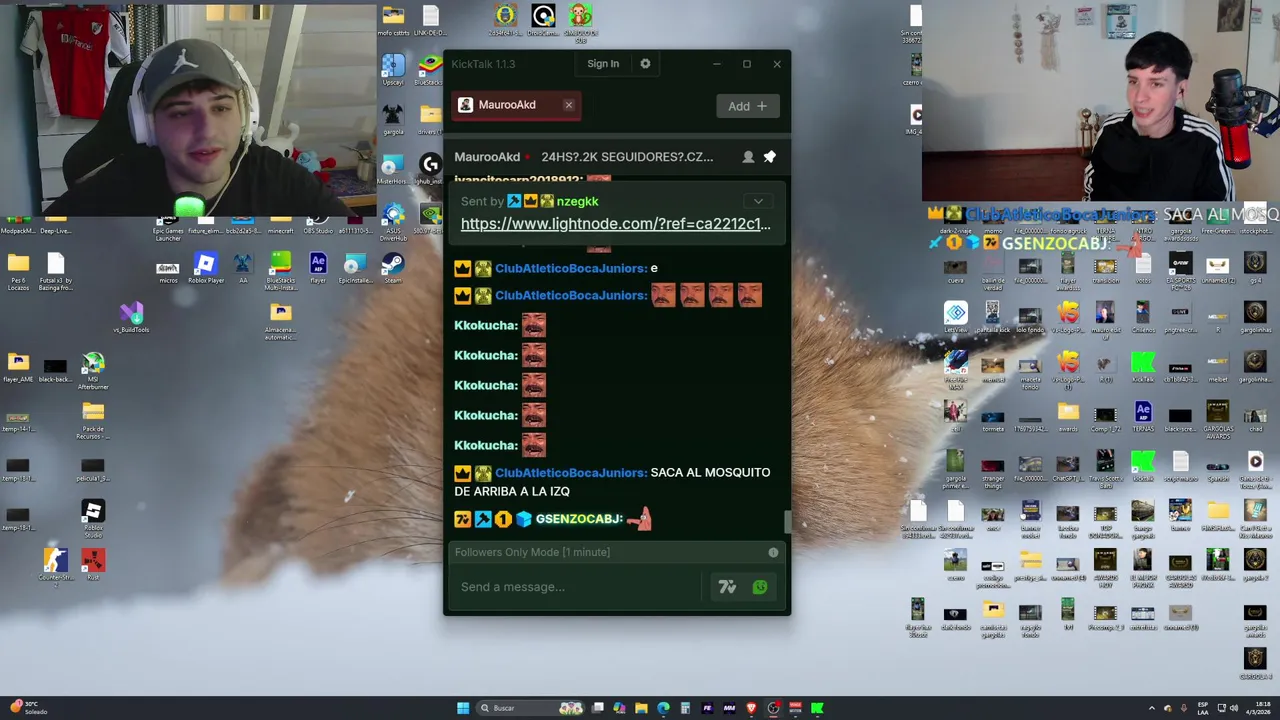The width and height of the screenshot is (1280, 720).
Task: Click the Windows Start button
Action: [462, 708]
